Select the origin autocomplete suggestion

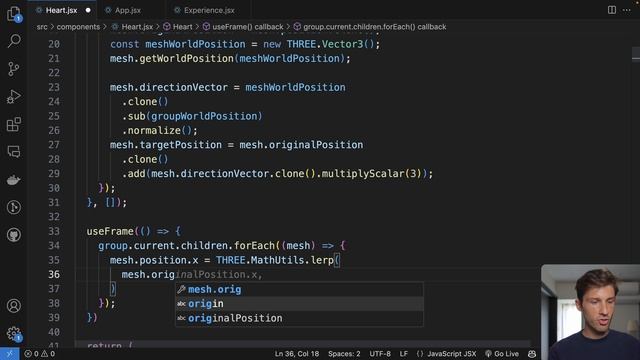(299, 304)
